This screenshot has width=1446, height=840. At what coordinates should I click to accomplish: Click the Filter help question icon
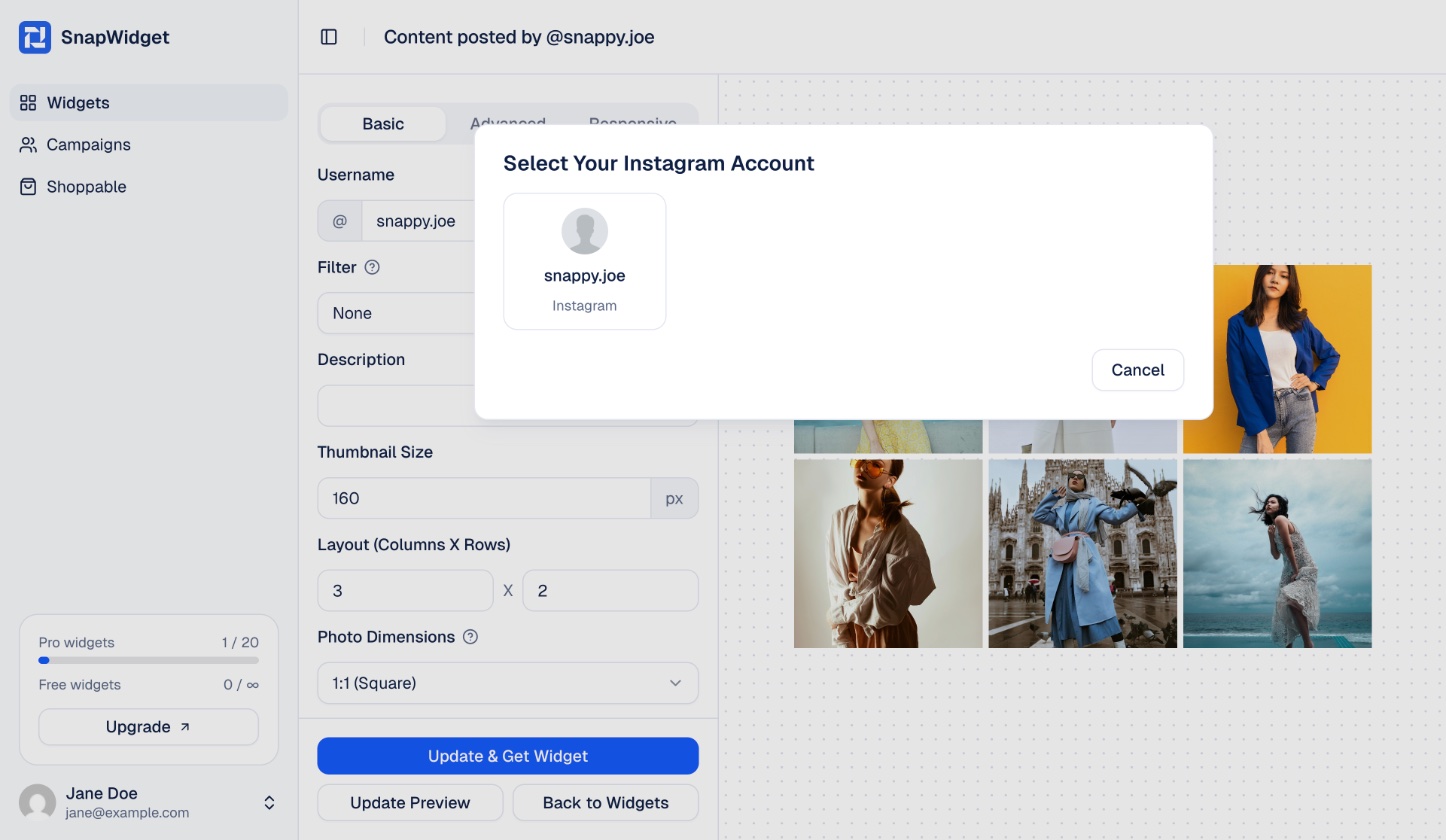372,267
